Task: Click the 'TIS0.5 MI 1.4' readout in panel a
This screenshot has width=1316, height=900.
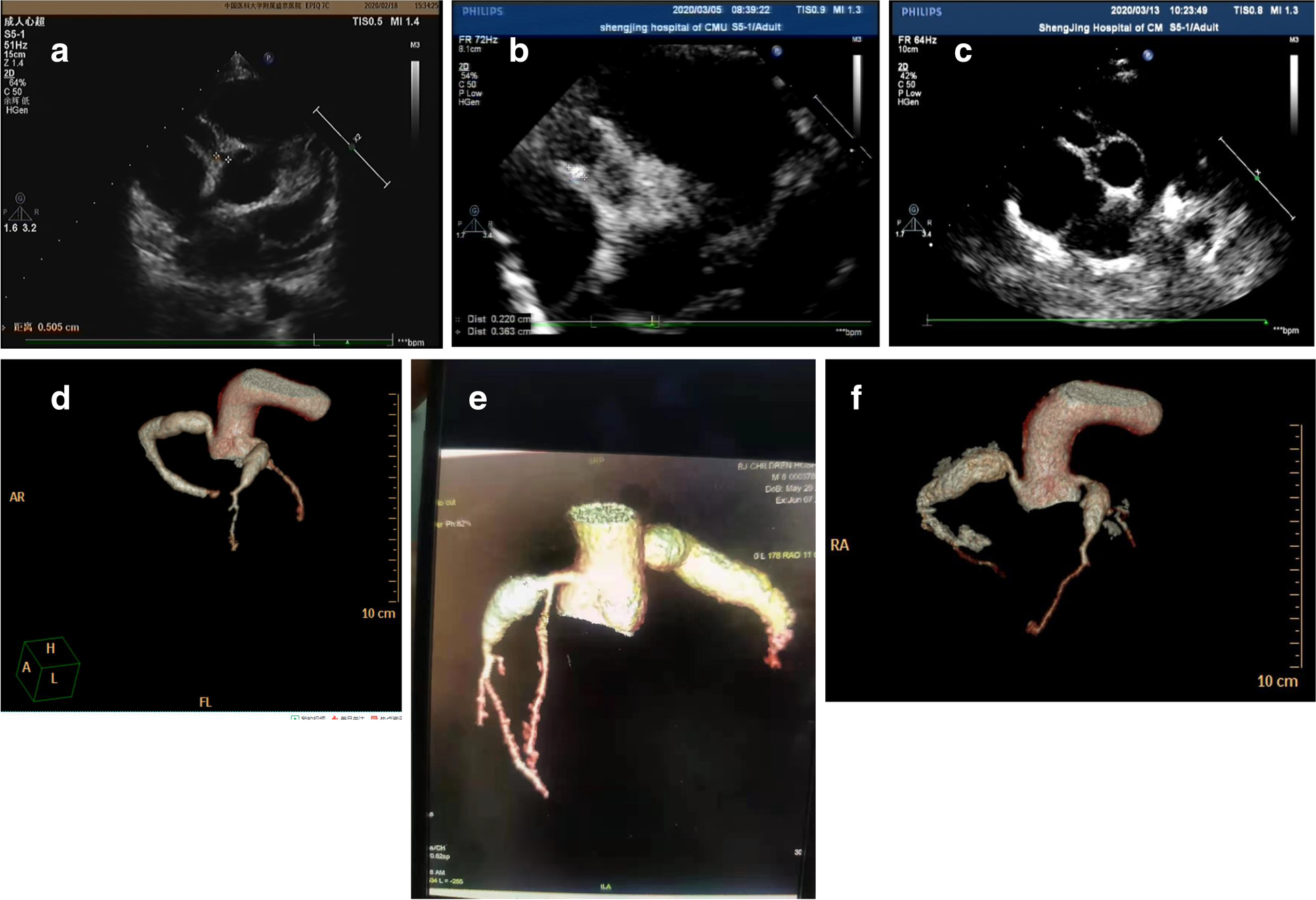Action: pos(386,22)
